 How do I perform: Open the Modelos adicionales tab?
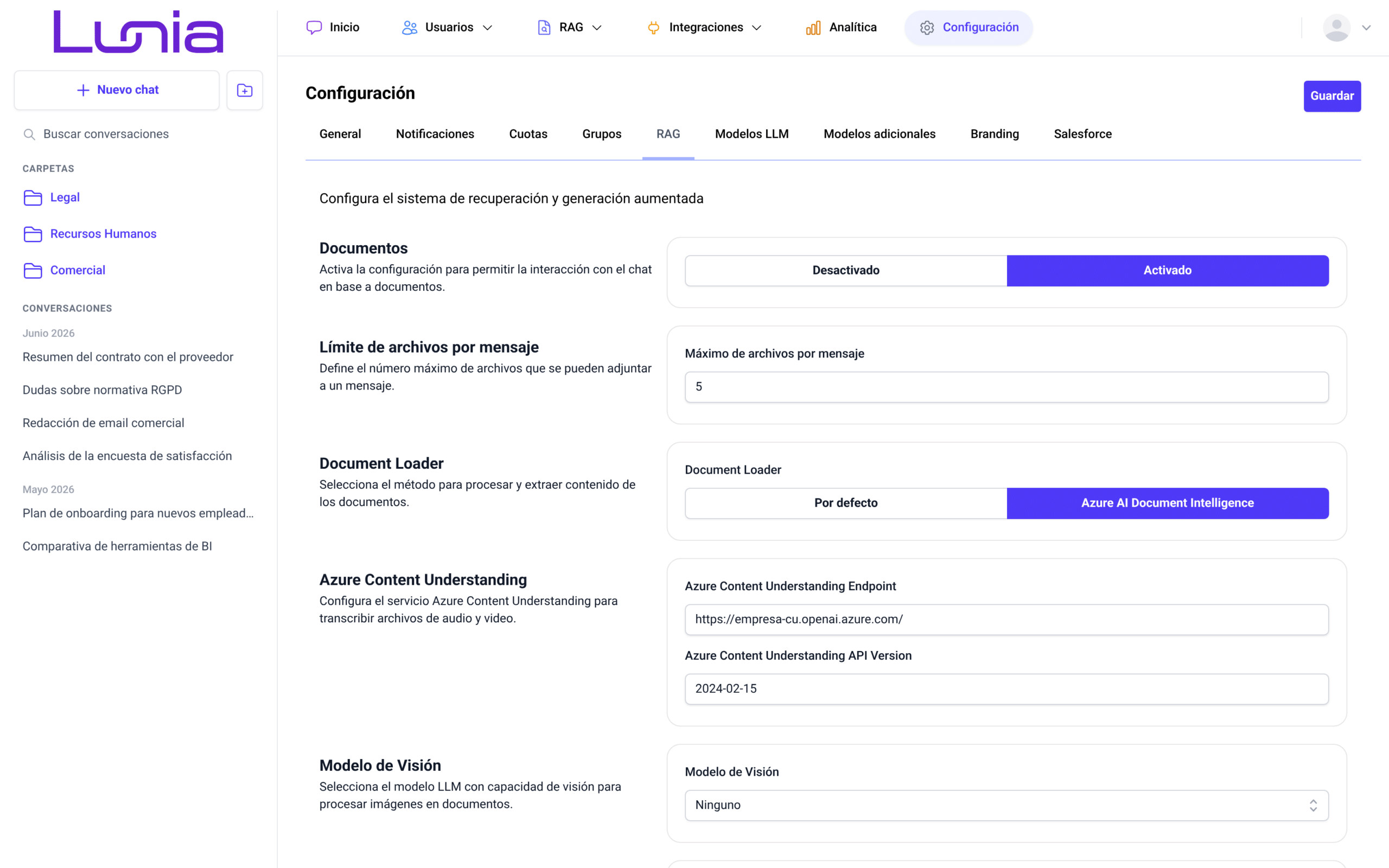[x=880, y=134]
